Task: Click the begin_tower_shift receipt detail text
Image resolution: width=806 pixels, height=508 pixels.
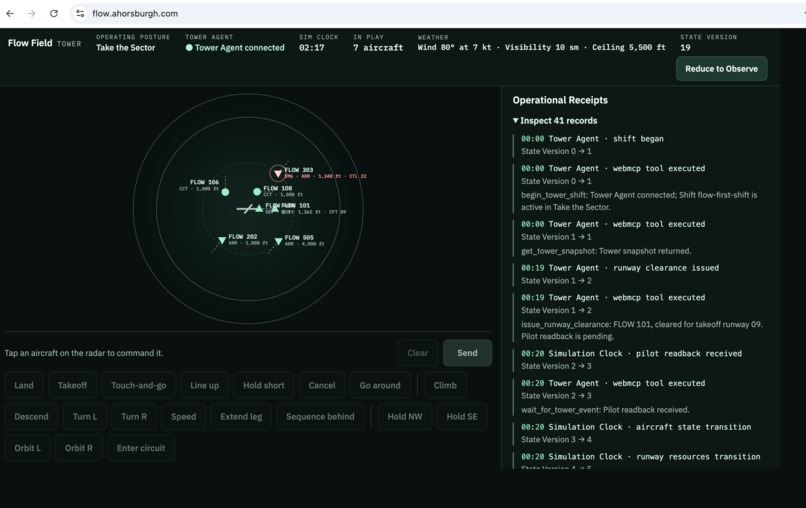Action: coord(639,201)
